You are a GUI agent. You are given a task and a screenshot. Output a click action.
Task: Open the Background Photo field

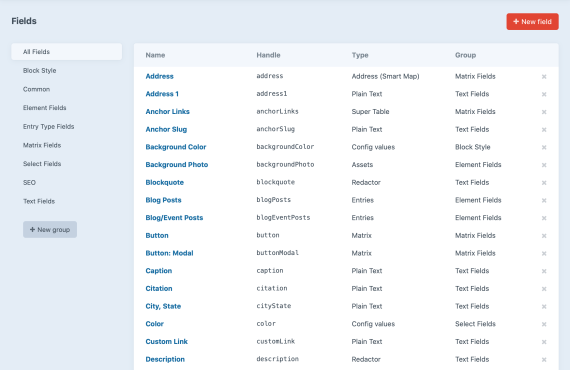click(177, 165)
